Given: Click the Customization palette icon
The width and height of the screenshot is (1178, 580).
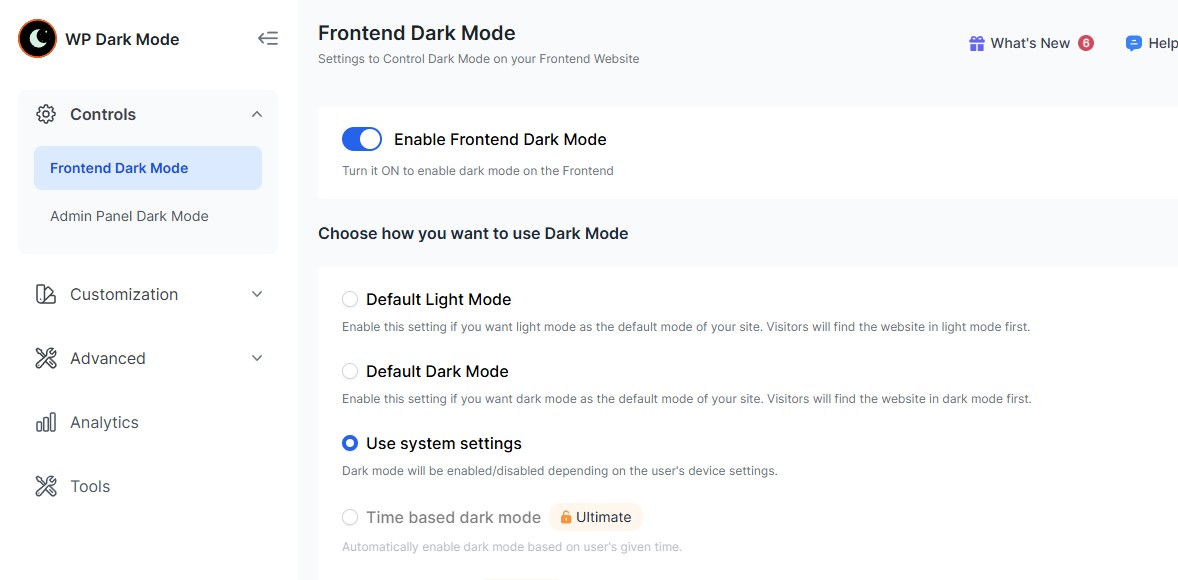Looking at the screenshot, I should pyautogui.click(x=46, y=294).
